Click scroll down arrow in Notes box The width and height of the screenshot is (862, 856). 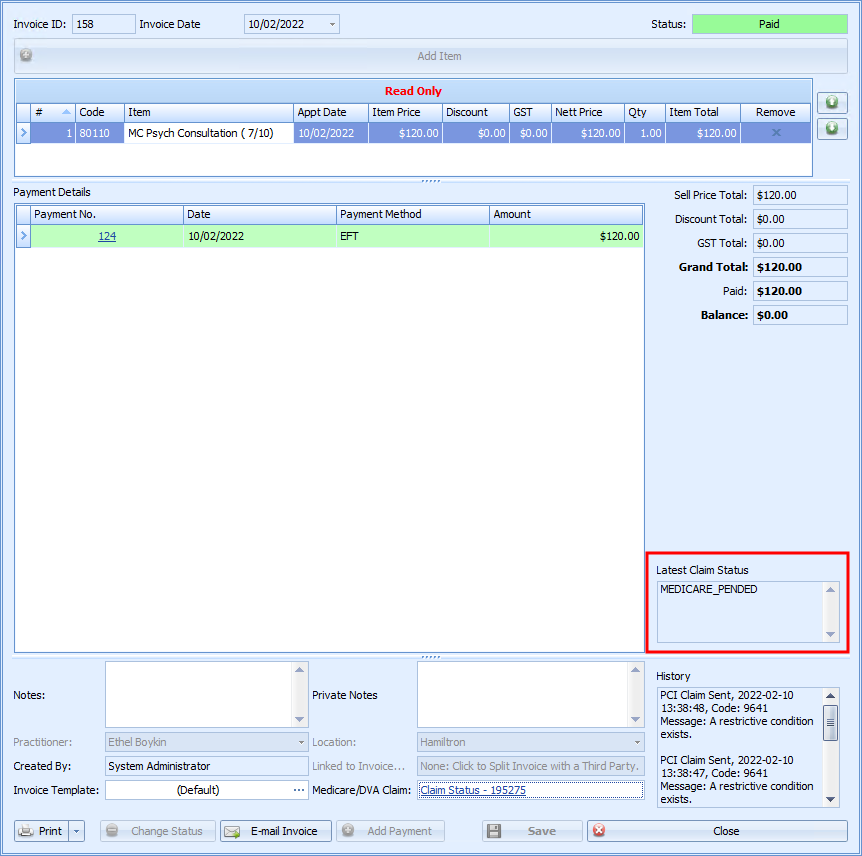click(300, 719)
